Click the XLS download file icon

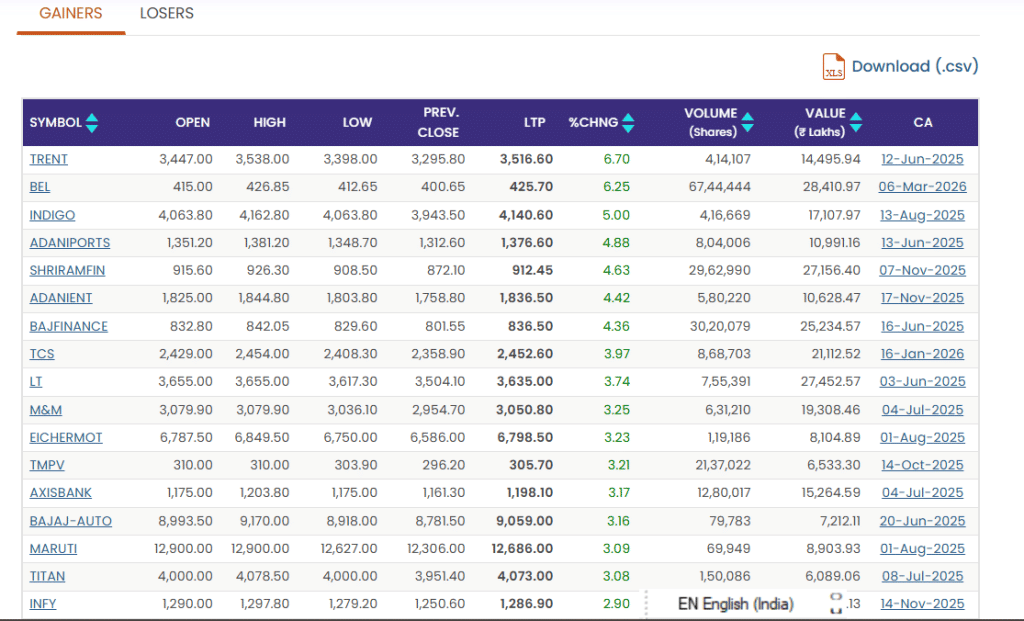[833, 67]
